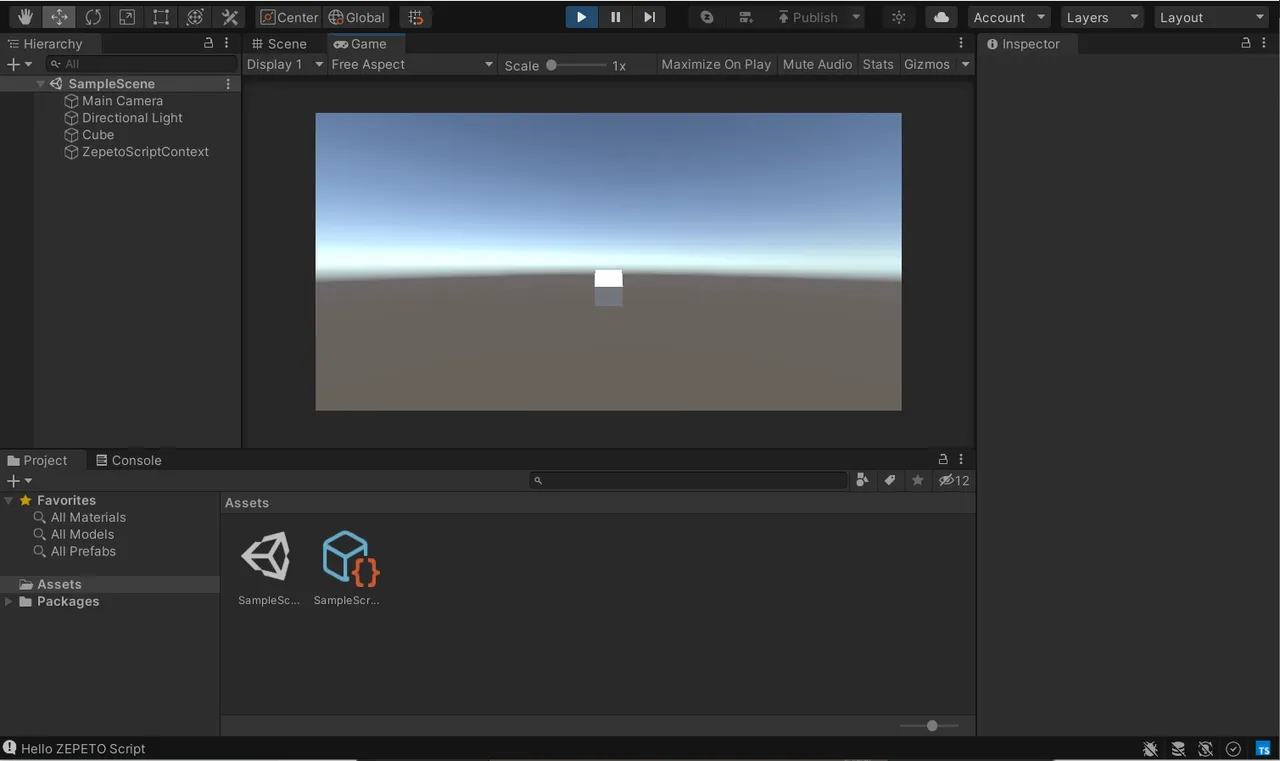Viewport: 1280px width, 761px height.
Task: Click the Publish button
Action: click(x=806, y=17)
